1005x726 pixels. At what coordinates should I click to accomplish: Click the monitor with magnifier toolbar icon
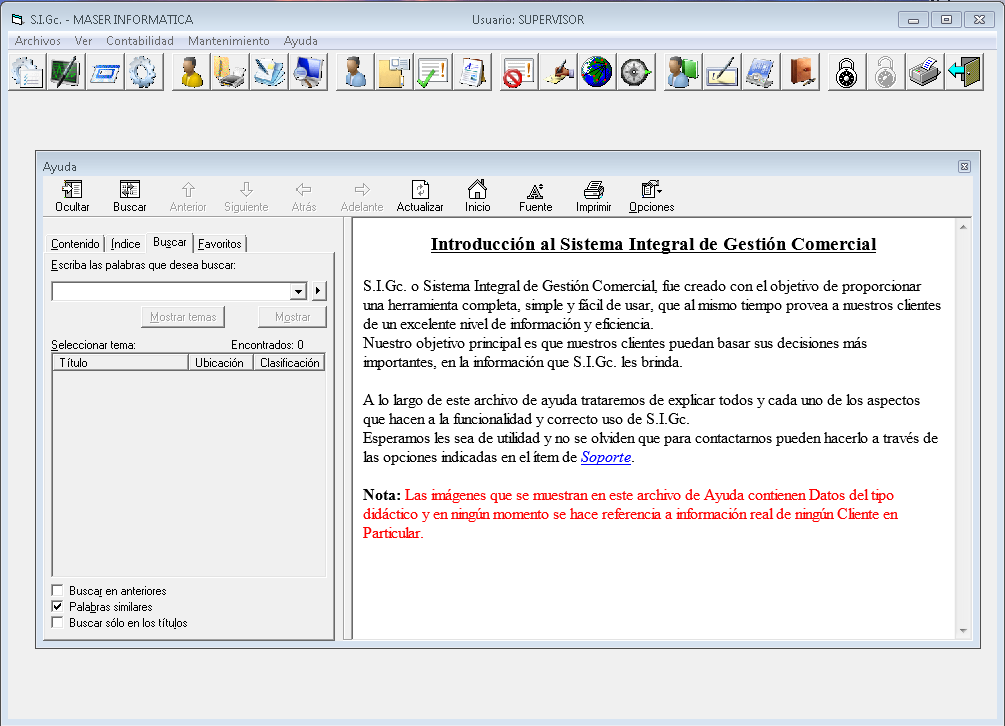tap(308, 72)
